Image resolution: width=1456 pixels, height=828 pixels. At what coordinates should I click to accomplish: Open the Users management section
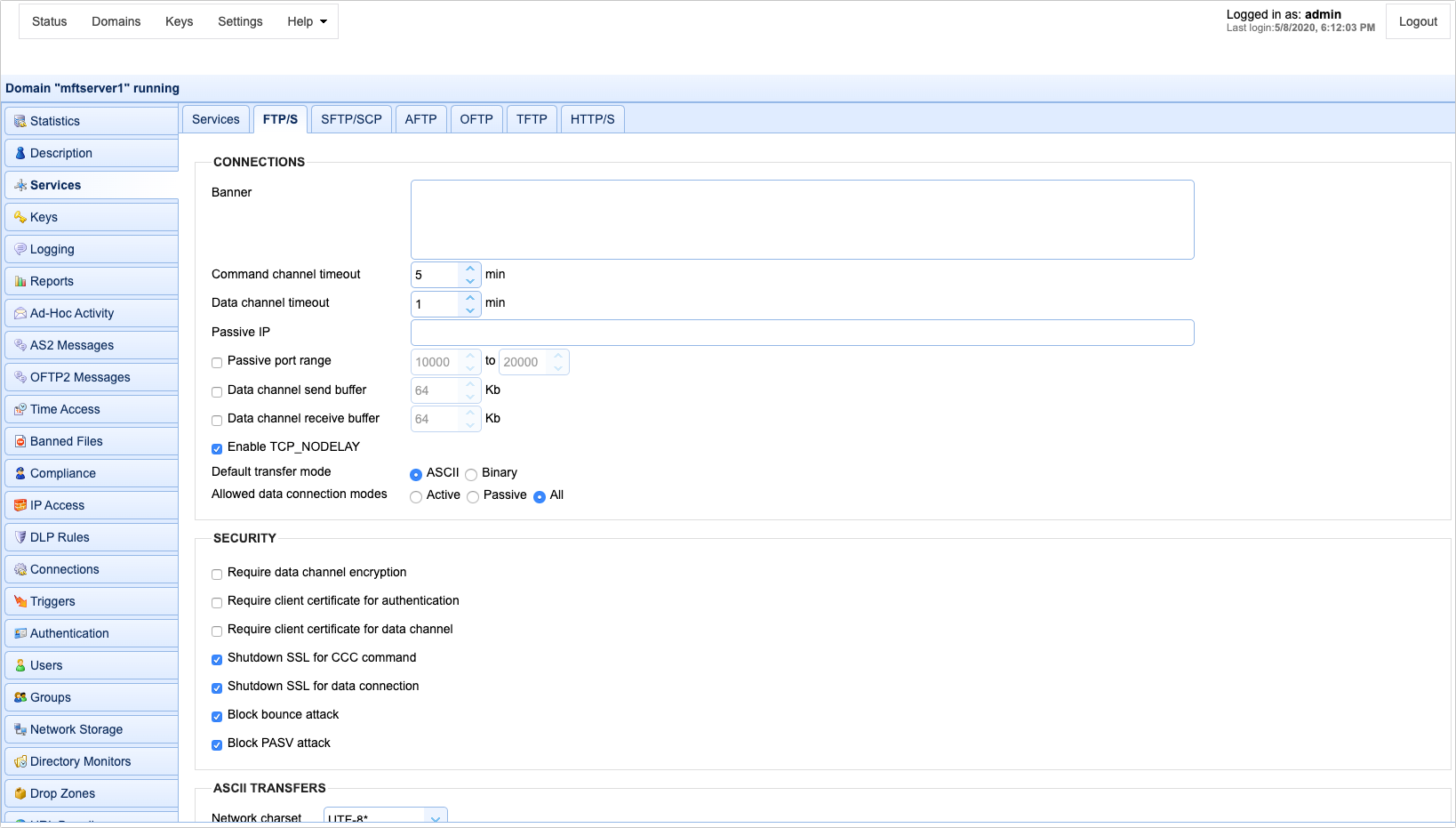pyautogui.click(x=46, y=664)
